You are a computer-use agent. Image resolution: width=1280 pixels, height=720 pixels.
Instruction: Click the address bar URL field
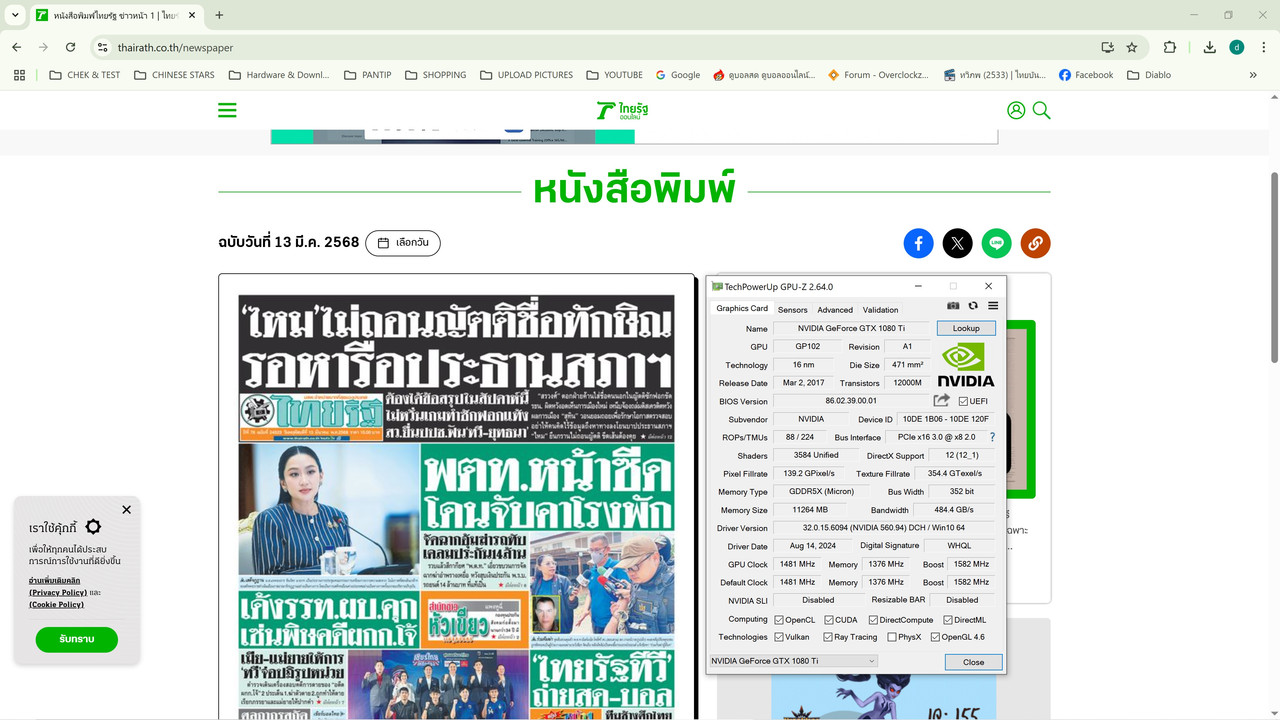point(600,47)
